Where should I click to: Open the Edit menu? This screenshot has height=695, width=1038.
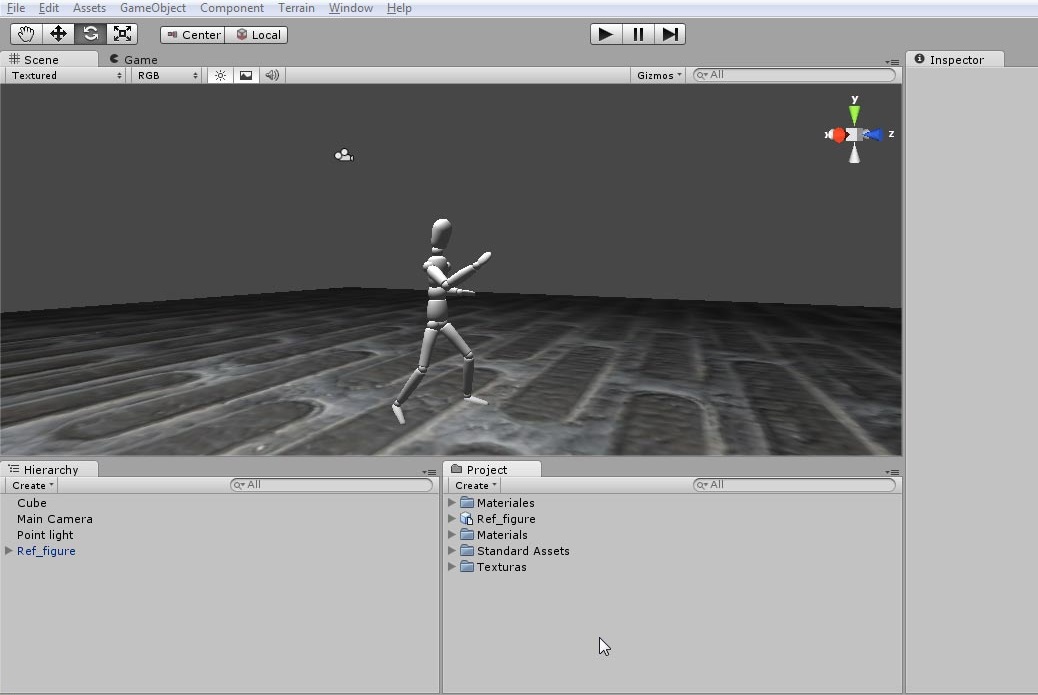tap(48, 8)
